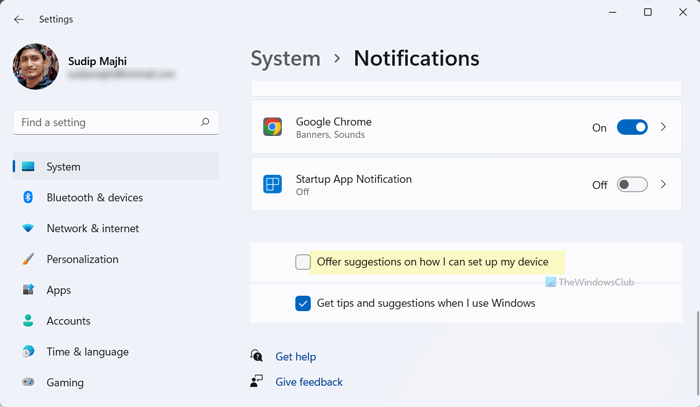Open the Get help link
This screenshot has width=700, height=407.
coord(295,357)
